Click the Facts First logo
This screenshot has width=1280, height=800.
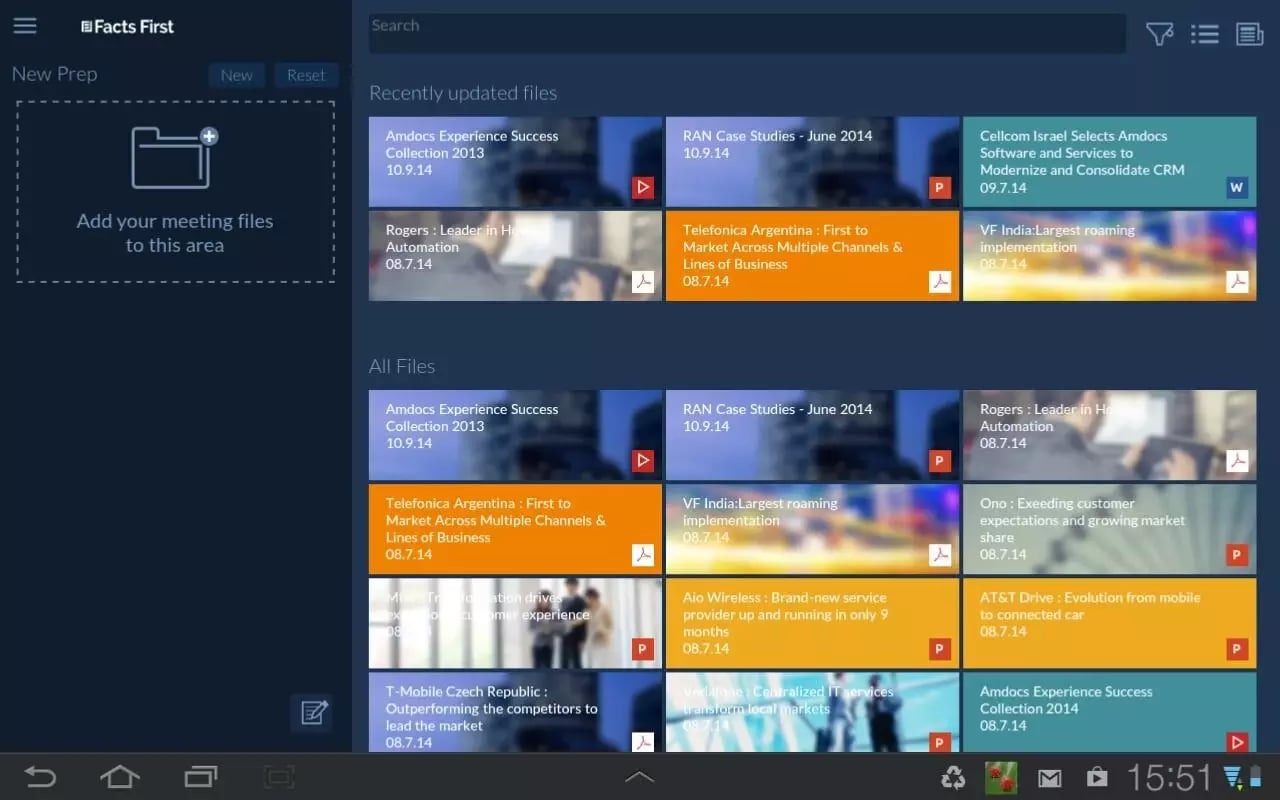pyautogui.click(x=127, y=27)
